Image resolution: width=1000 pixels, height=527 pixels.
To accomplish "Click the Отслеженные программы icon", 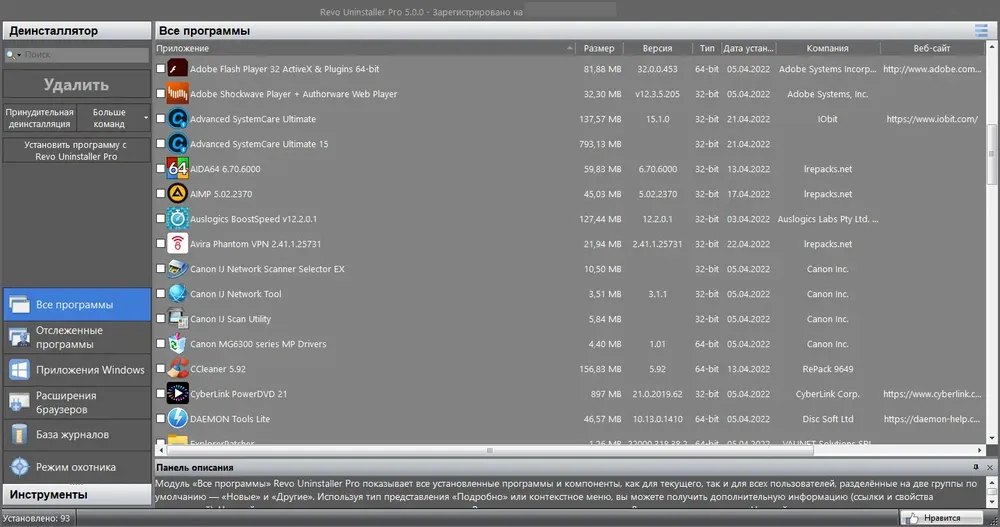I will click(20, 337).
